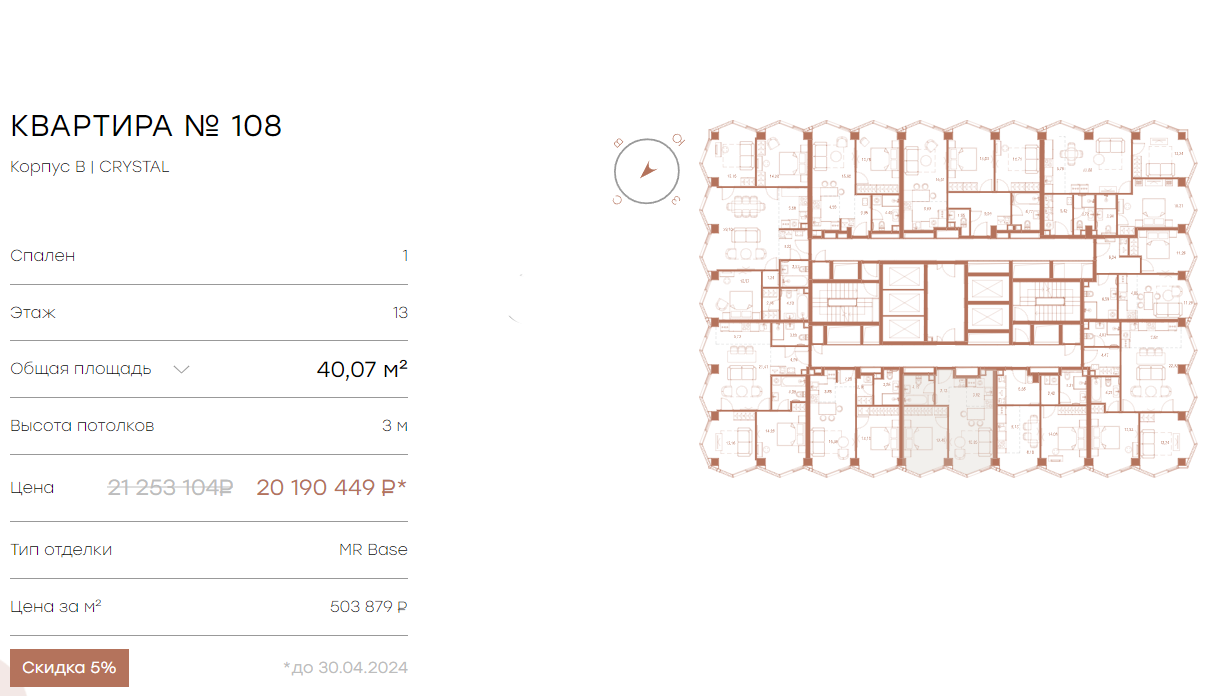Image resolution: width=1232 pixels, height=696 pixels.
Task: Click the central elevator lobby on plan
Action: (x=946, y=303)
